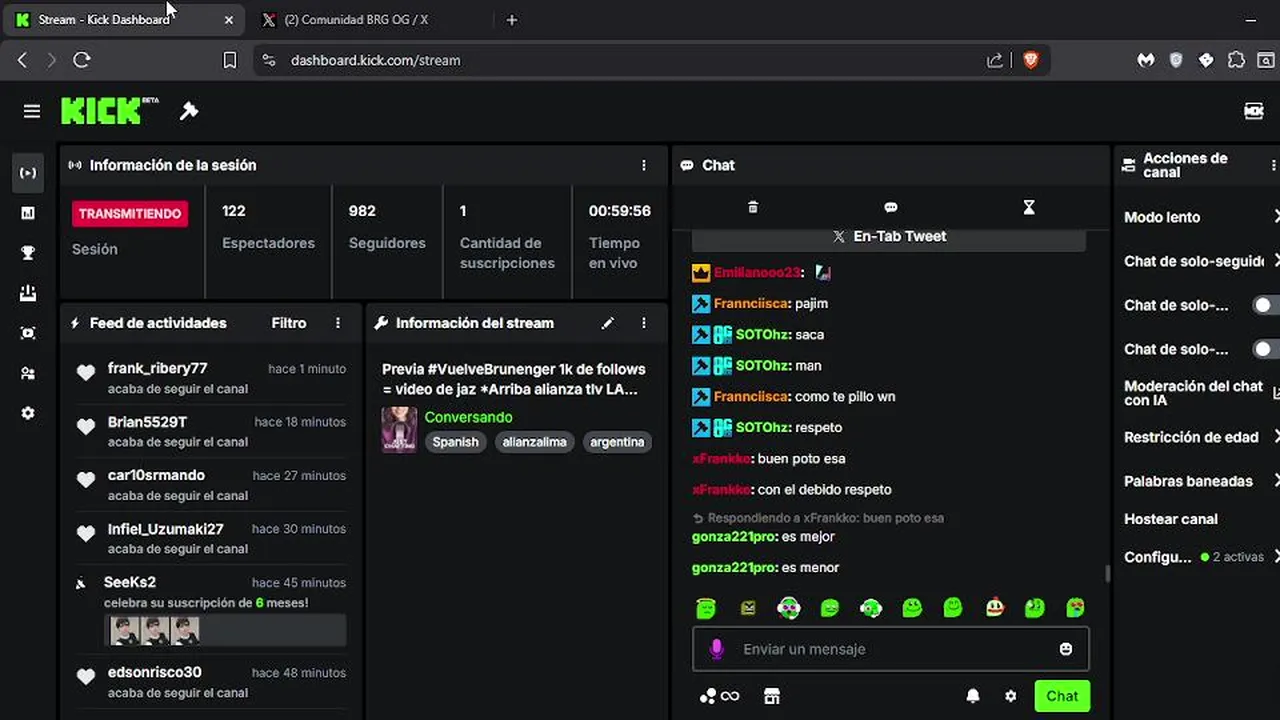Click the points infinity icon below chat
1280x720 pixels.
tap(720, 696)
